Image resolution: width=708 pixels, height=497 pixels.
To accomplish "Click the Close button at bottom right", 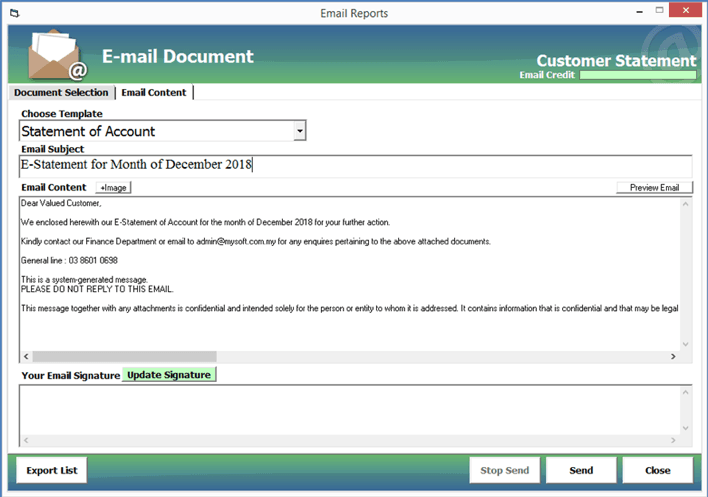I will click(x=657, y=470).
